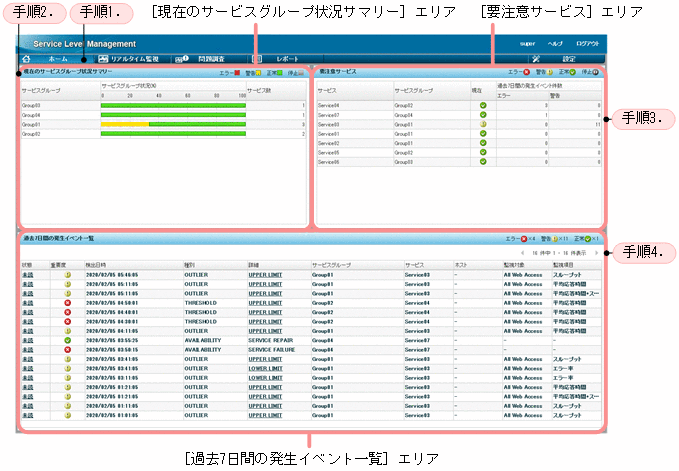Click the green 正常 legend icon in 要注意サービス header
This screenshot has width=679, height=471.
(x=573, y=72)
